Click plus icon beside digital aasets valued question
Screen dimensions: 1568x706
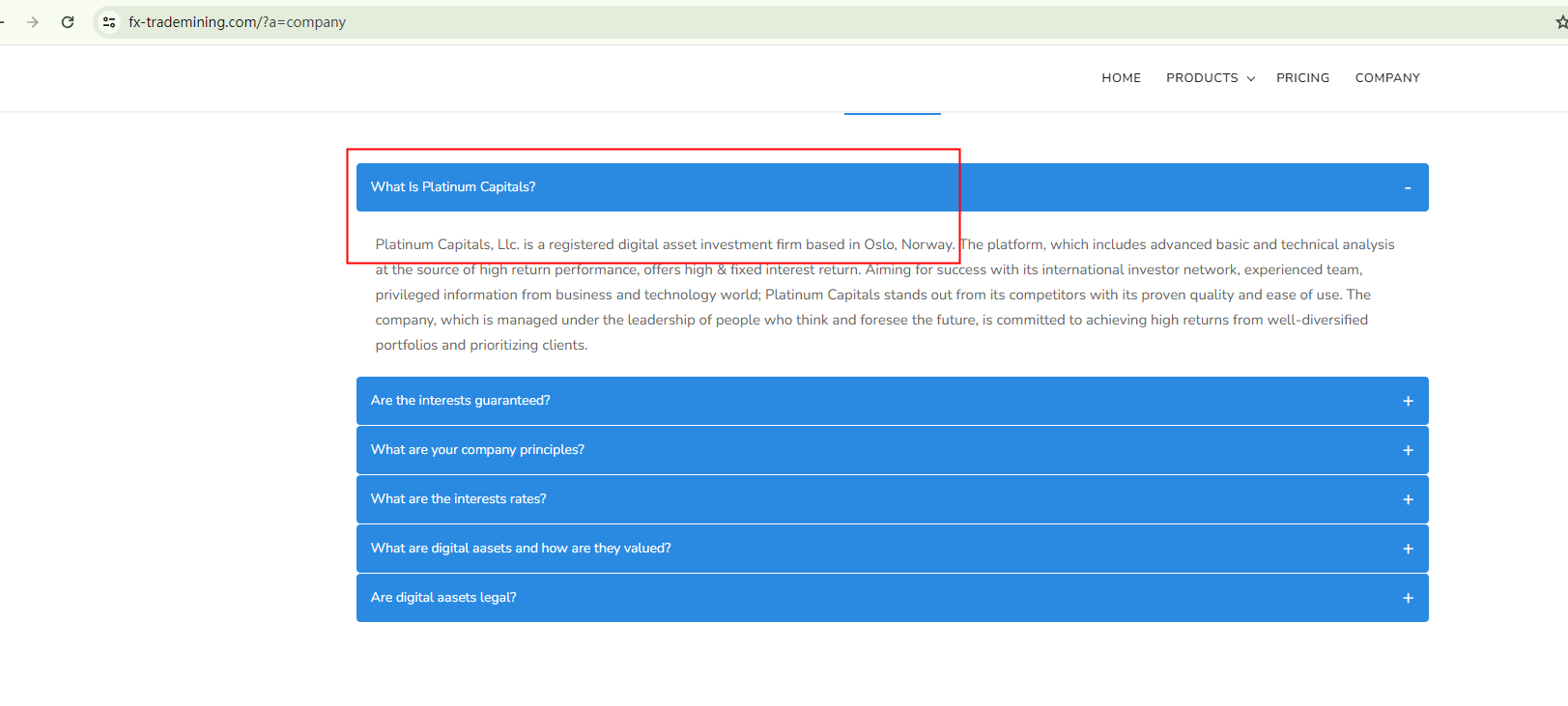[1408, 549]
